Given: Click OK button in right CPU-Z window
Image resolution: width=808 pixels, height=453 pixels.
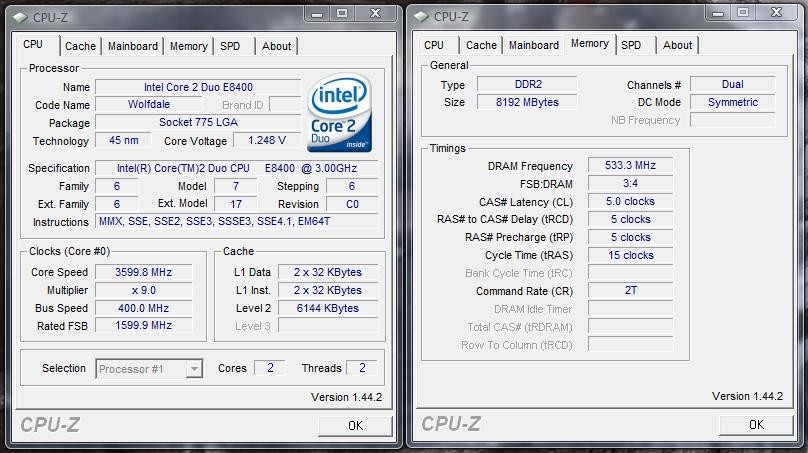Looking at the screenshot, I should (x=756, y=425).
